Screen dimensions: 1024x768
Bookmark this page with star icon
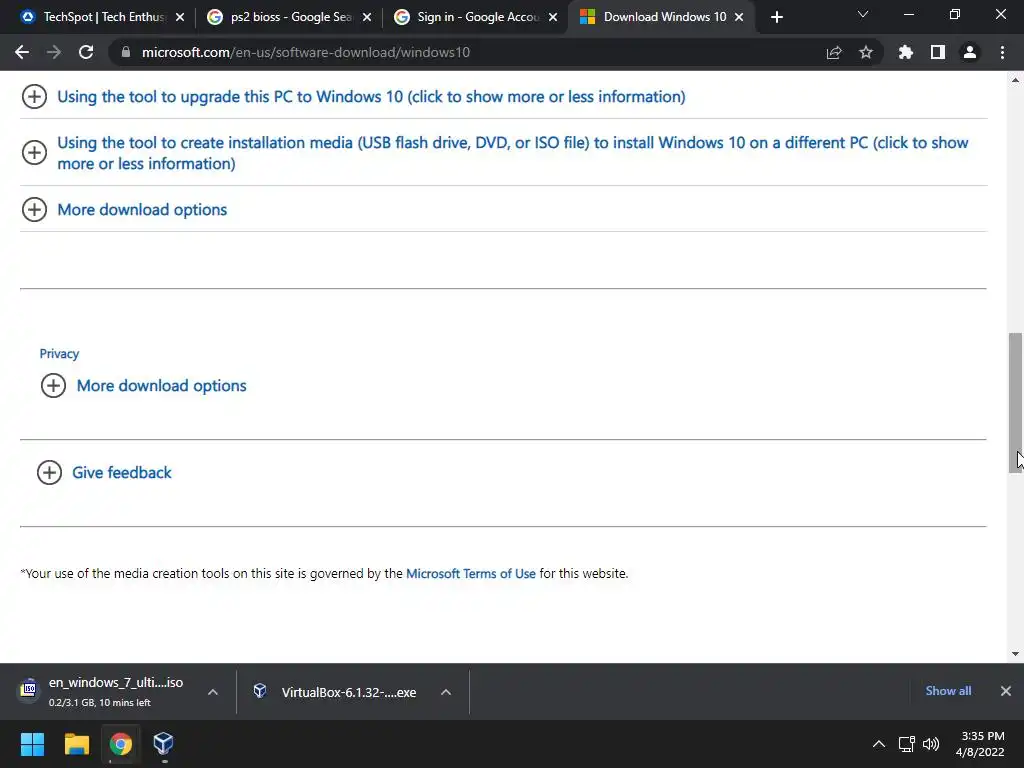pos(866,52)
